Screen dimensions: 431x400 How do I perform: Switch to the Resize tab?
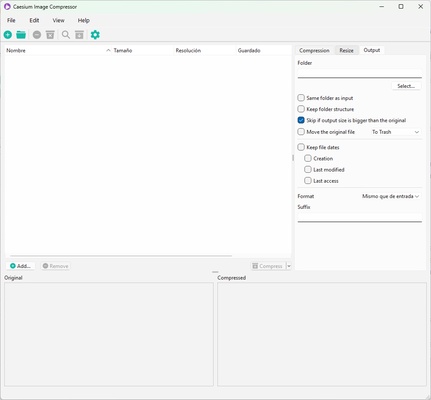[x=346, y=50]
